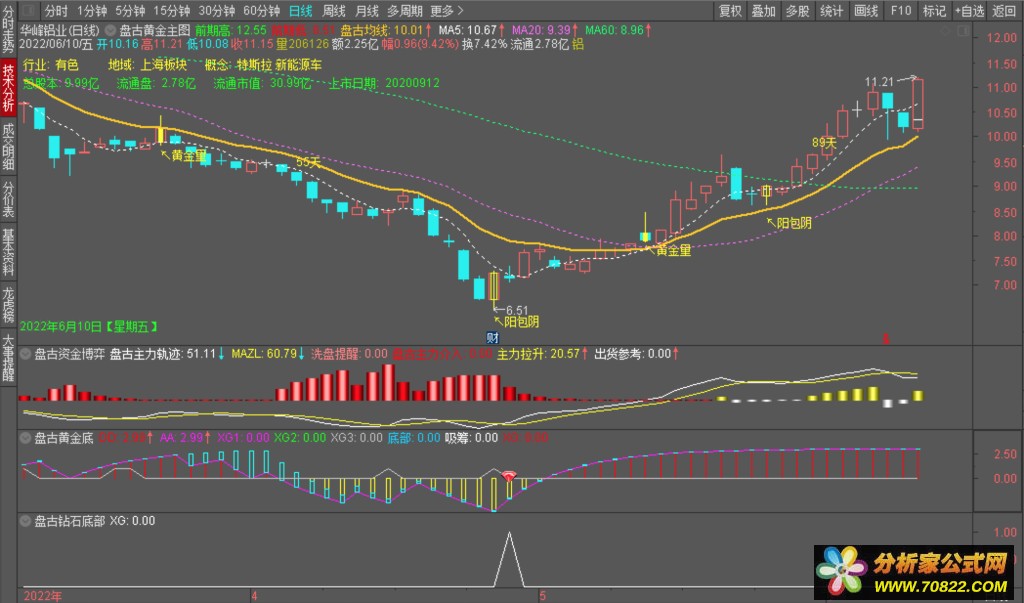This screenshot has width=1024, height=603.
Task: Click the 返回 back button
Action: click(1004, 10)
